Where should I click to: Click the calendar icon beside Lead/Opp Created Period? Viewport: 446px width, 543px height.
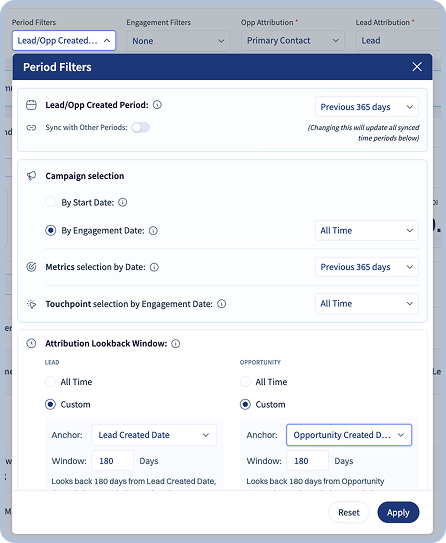pyautogui.click(x=31, y=105)
